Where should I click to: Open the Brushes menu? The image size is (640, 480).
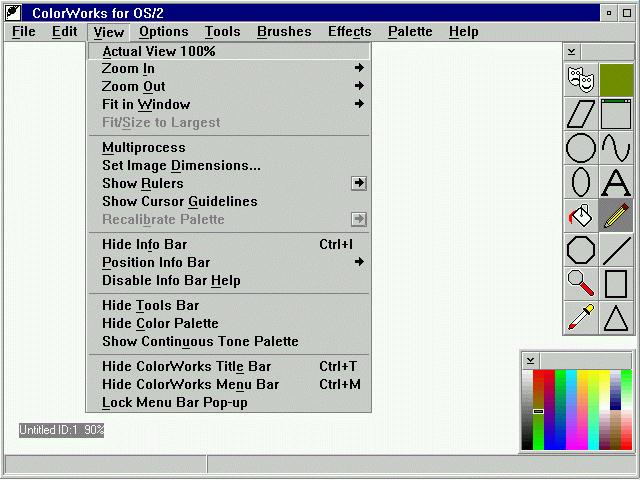(x=284, y=31)
